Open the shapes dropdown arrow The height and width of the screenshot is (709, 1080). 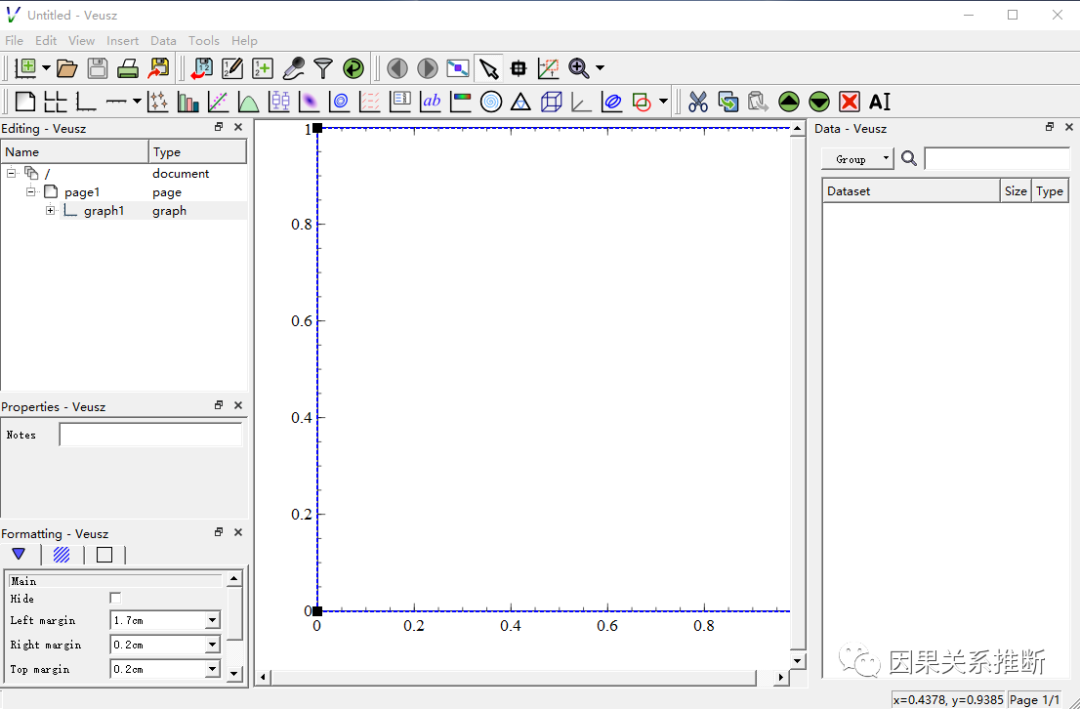pyautogui.click(x=663, y=102)
